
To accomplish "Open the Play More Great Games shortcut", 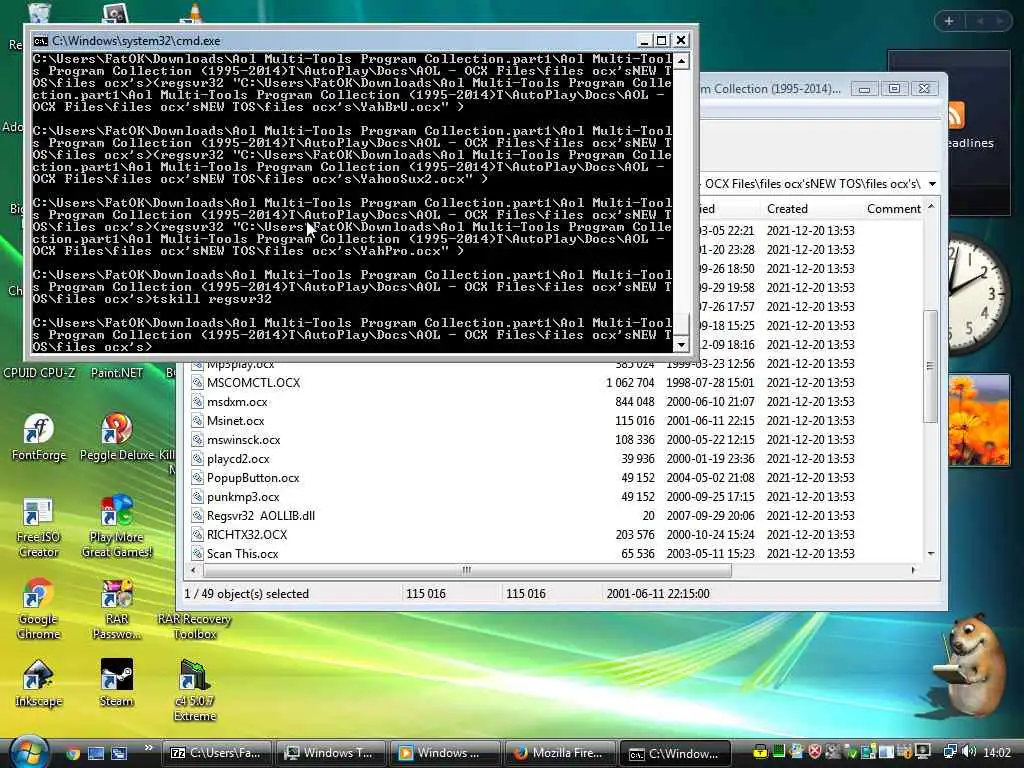I will click(117, 528).
